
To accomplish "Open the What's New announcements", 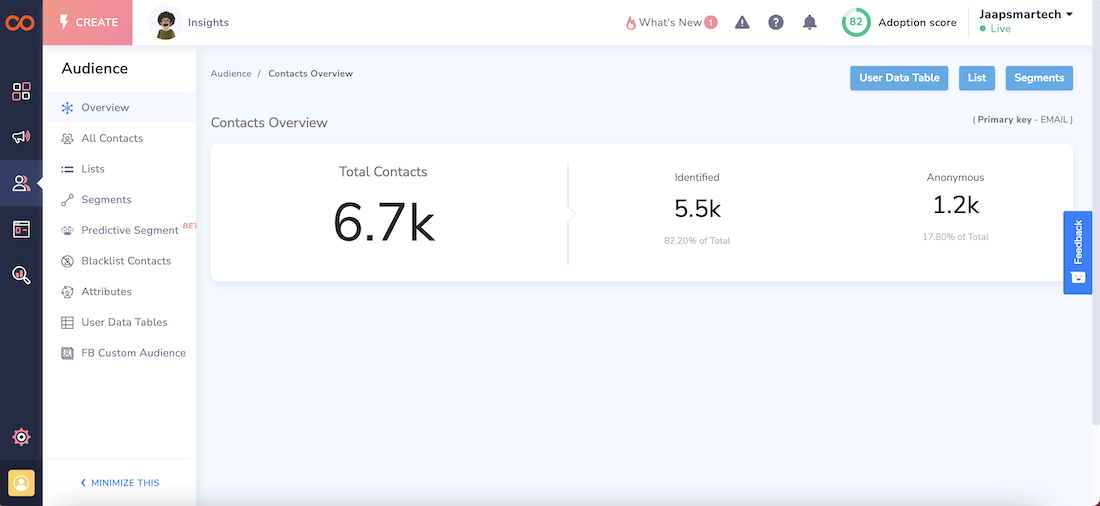I will (670, 23).
